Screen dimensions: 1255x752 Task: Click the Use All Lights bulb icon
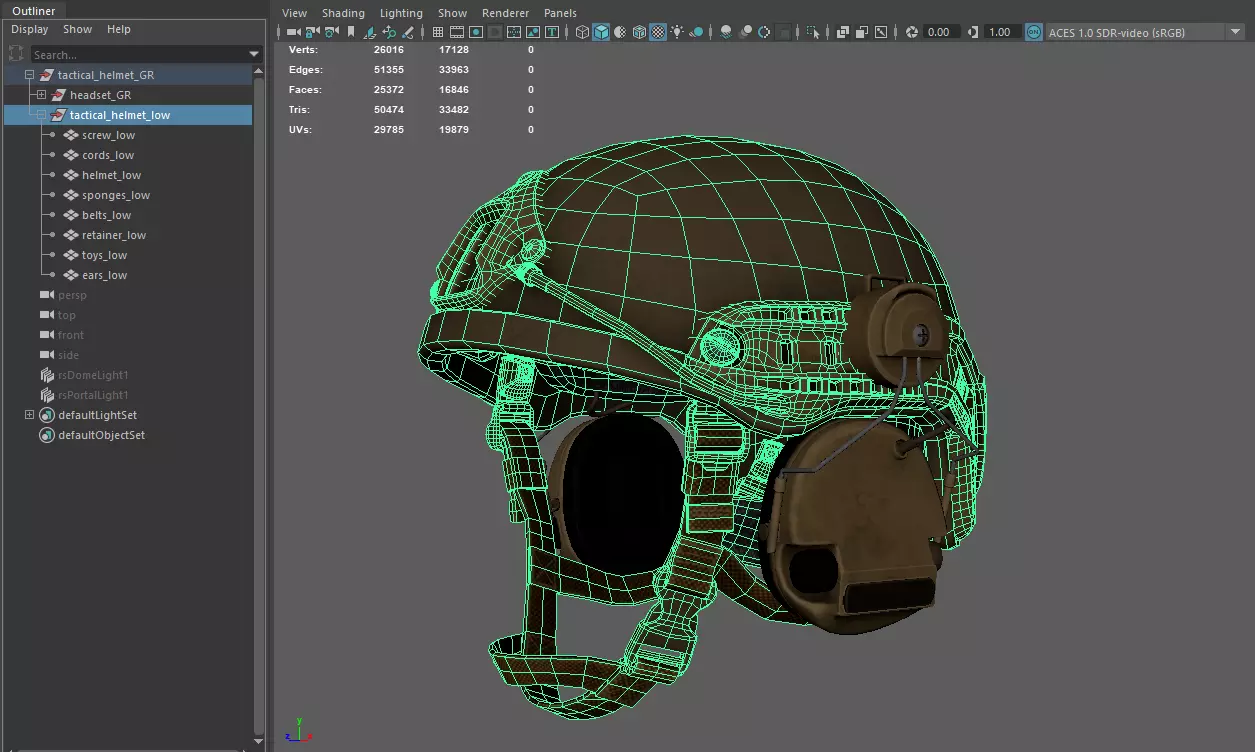click(x=677, y=32)
